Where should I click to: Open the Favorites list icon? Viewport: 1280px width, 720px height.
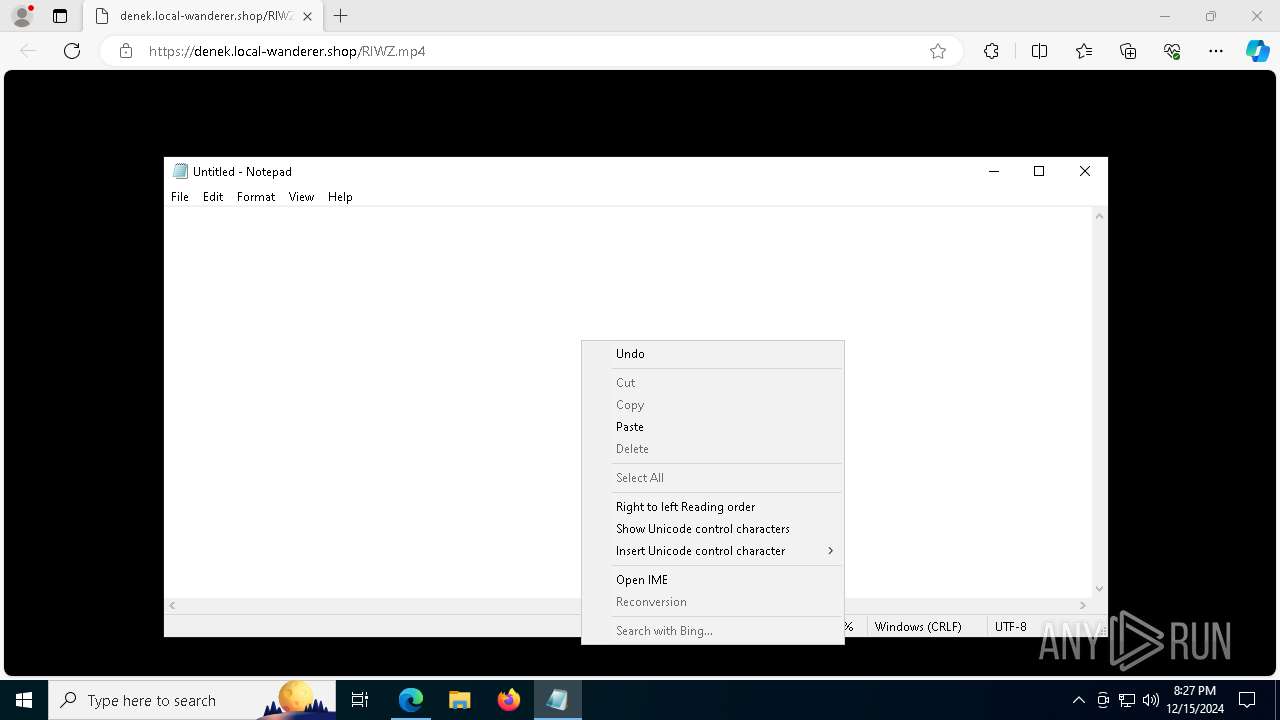coord(1084,51)
